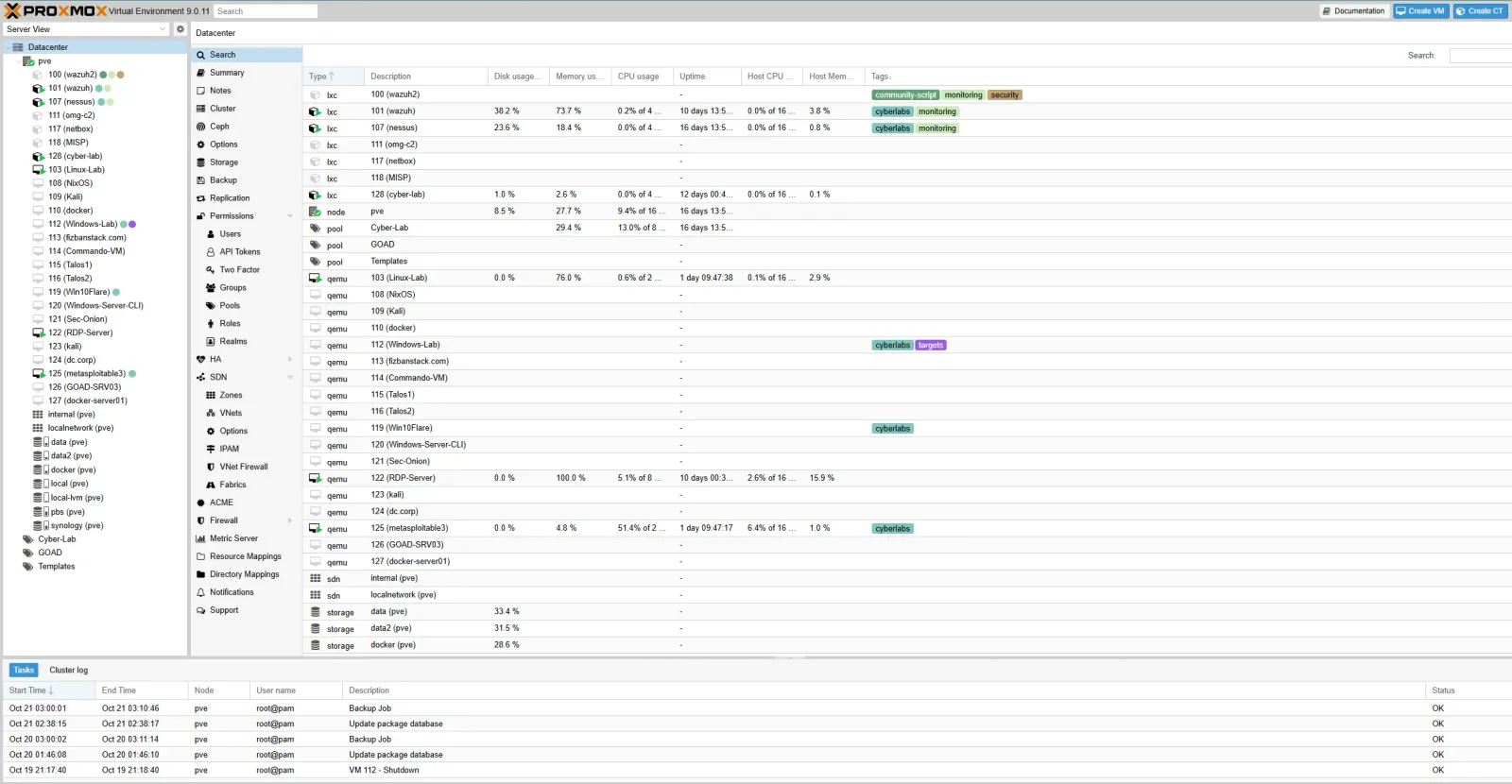Click the targets tag on 112 (Windows-Lab)
1512x784 pixels.
click(x=931, y=346)
